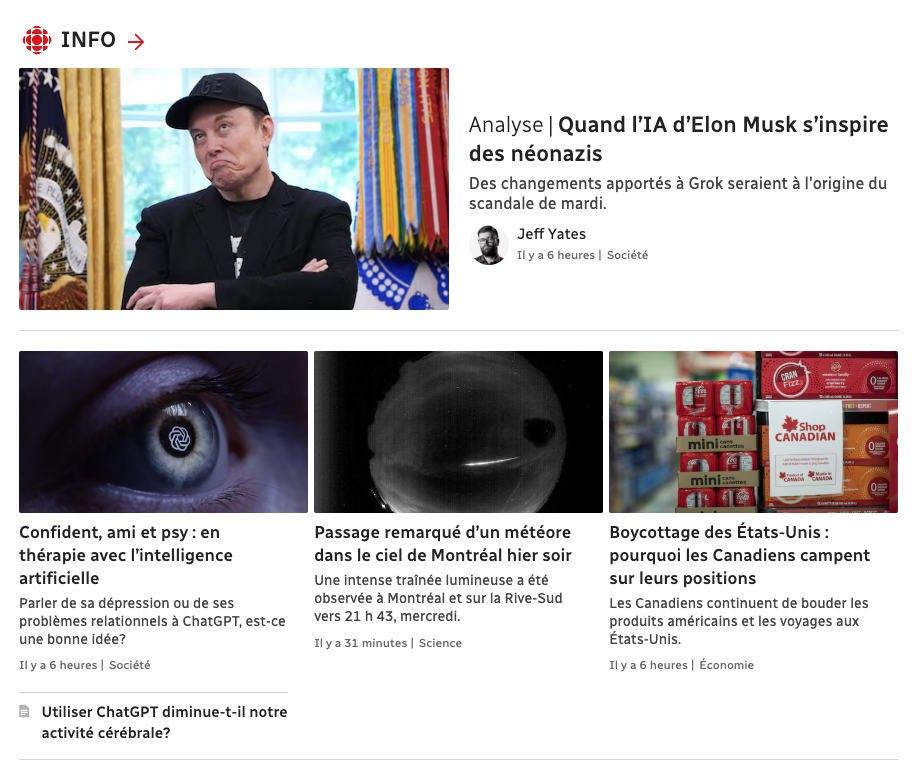This screenshot has width=915, height=767.
Task: Open Elon Musk photo article
Action: pyautogui.click(x=234, y=189)
